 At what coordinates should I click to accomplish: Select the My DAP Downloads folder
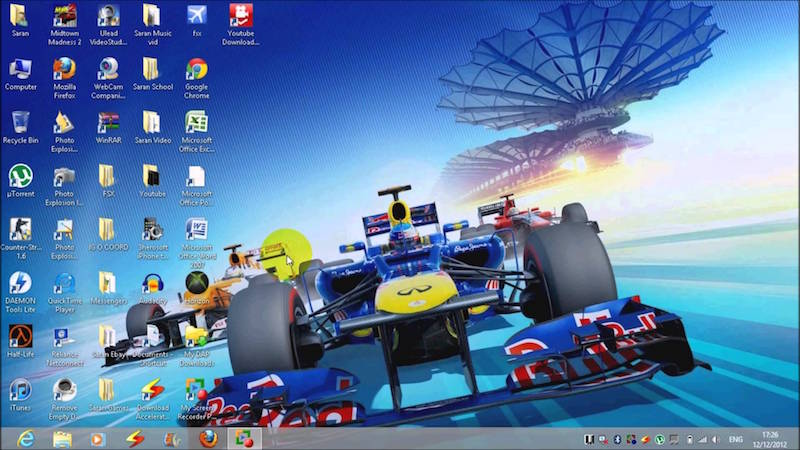[197, 346]
